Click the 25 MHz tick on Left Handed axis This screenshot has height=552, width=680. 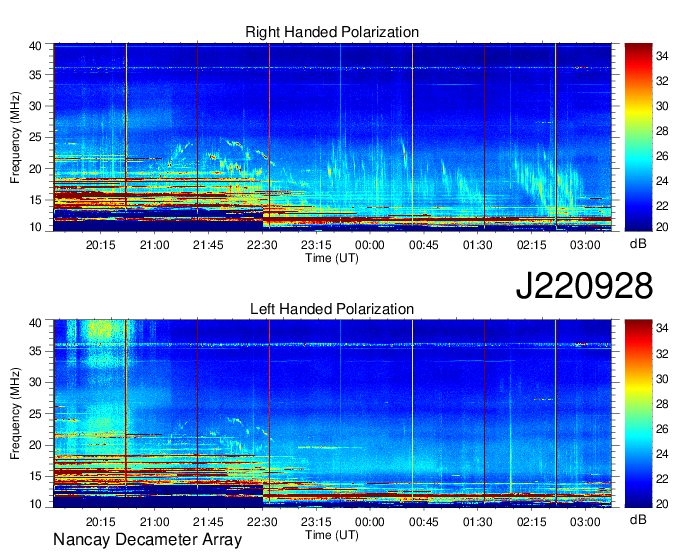coord(35,414)
